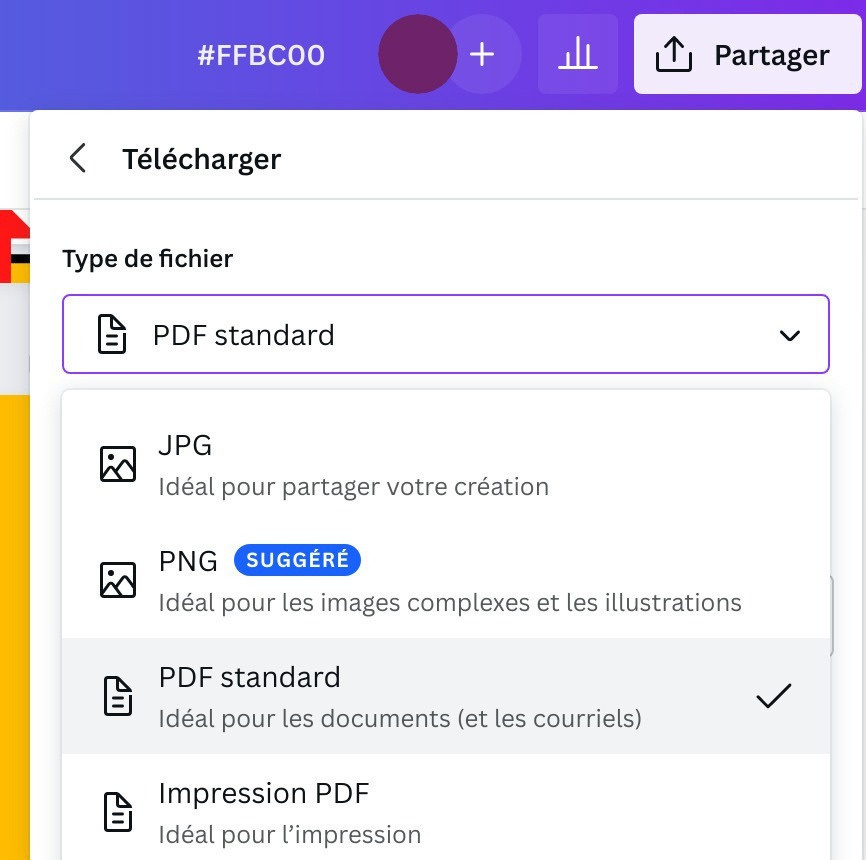Screen dimensions: 866x860
Task: Open the PDF standard file type combo box
Action: coord(446,334)
